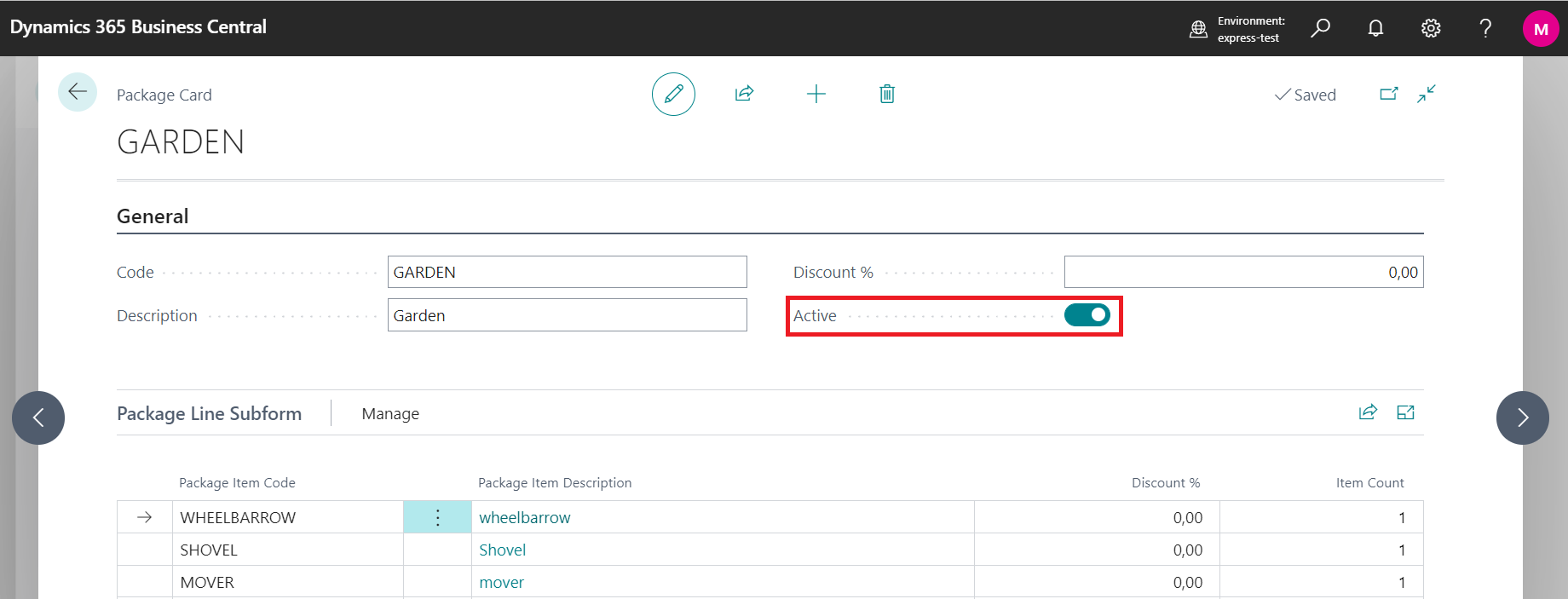Go back using the back arrow
This screenshot has width=1568, height=599.
pos(78,92)
